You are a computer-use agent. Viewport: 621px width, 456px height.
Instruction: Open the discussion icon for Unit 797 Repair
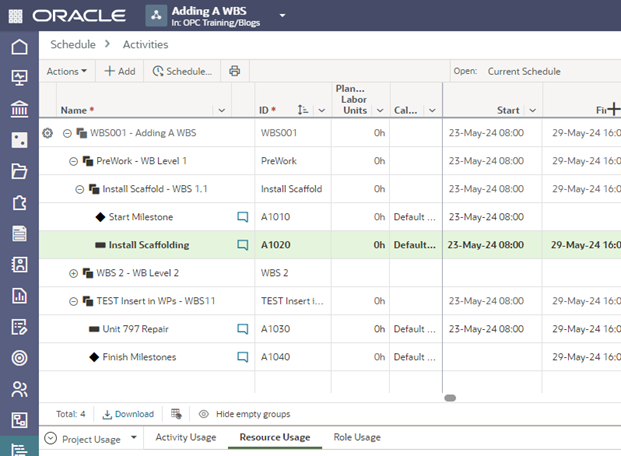[x=242, y=329]
